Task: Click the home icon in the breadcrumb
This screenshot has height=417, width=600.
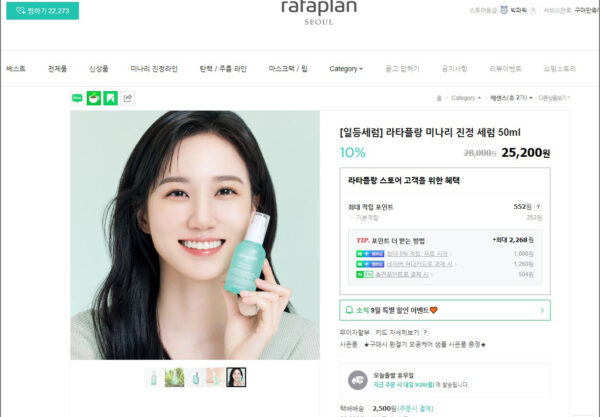Action: (x=439, y=98)
